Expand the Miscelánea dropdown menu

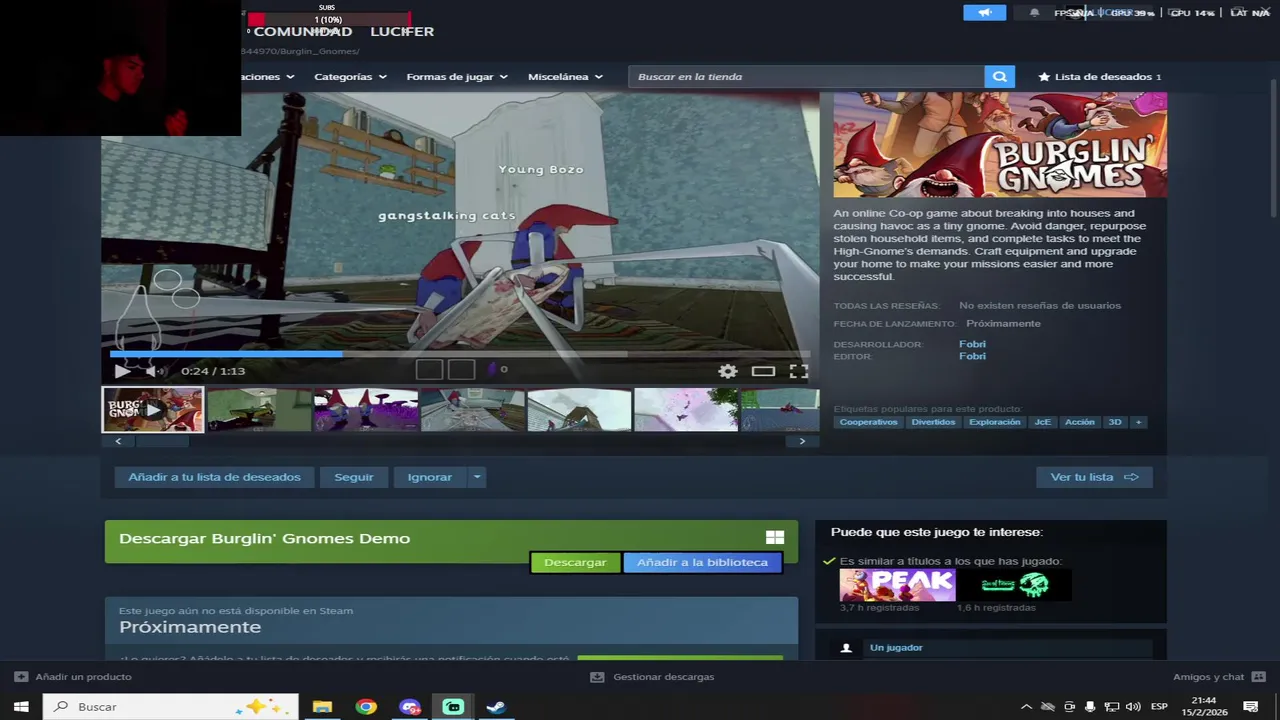pyautogui.click(x=565, y=77)
